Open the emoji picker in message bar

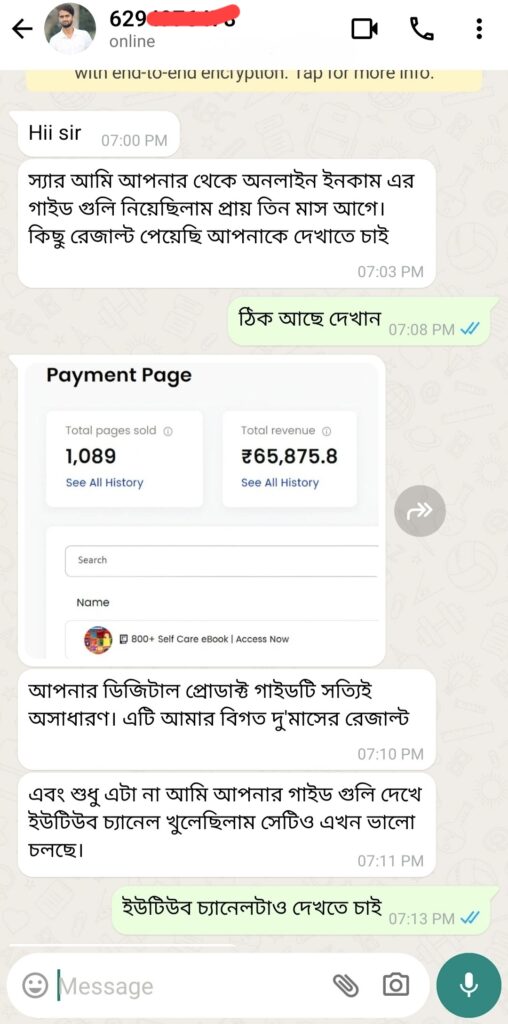[x=35, y=985]
